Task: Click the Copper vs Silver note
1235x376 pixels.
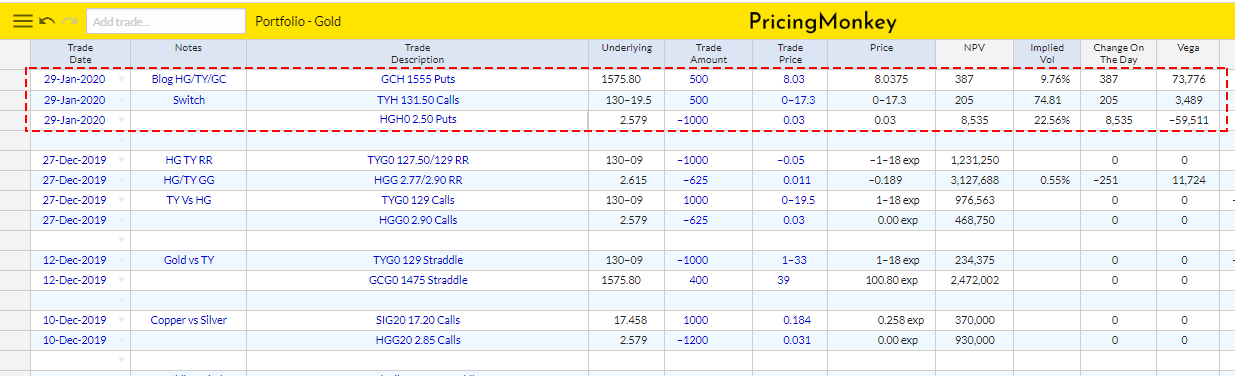Action: 188,320
